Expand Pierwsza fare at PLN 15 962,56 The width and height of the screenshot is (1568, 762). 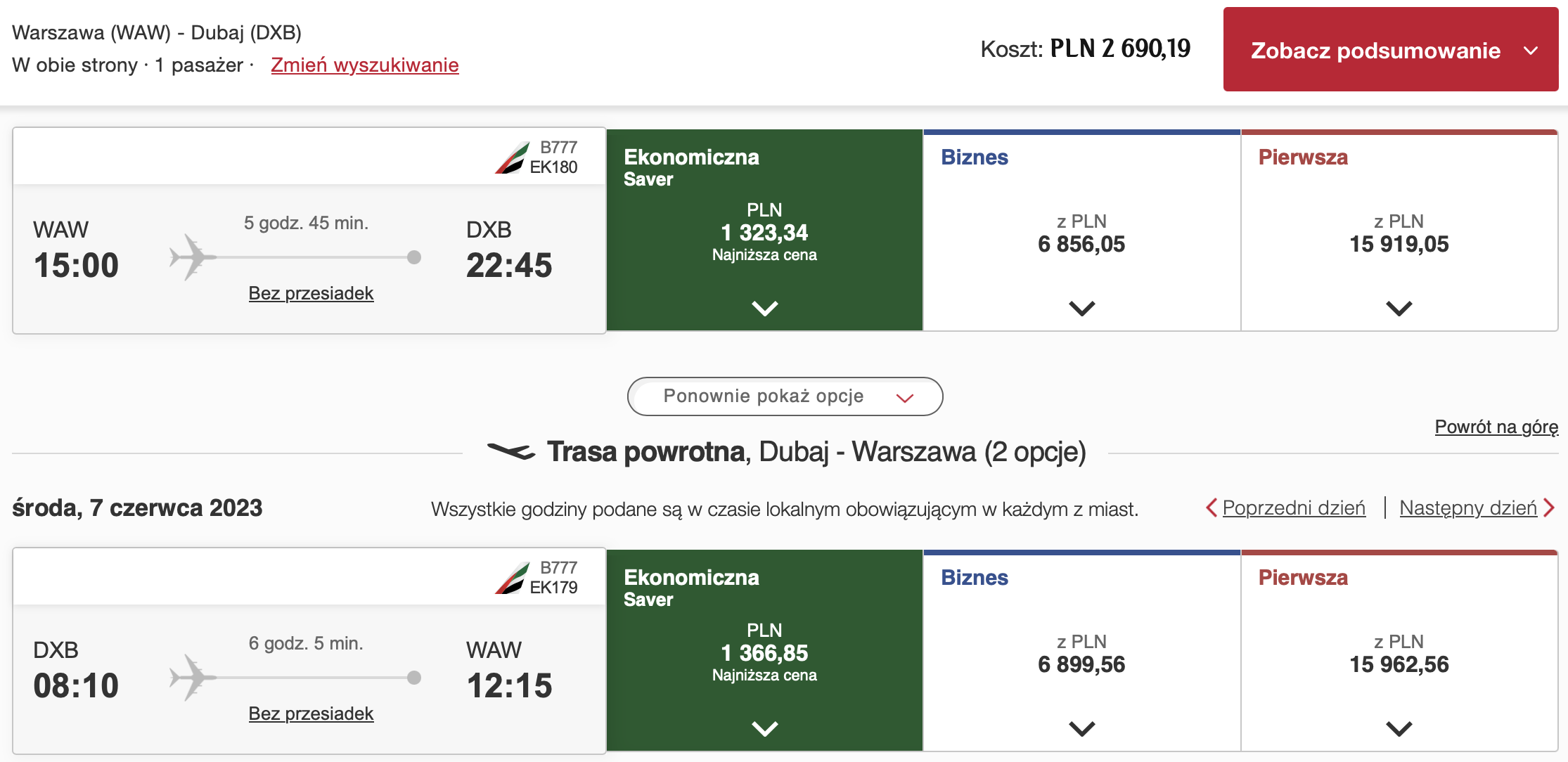tap(1399, 728)
